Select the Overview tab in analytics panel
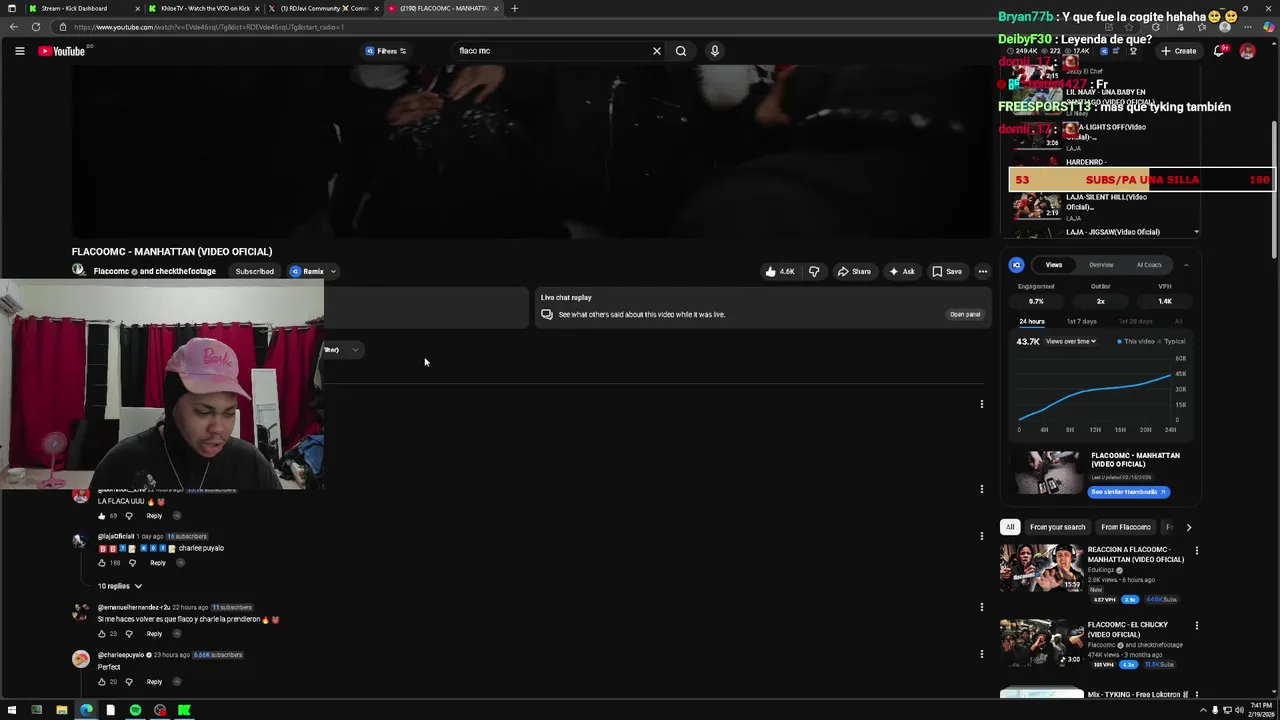 [x=1101, y=265]
